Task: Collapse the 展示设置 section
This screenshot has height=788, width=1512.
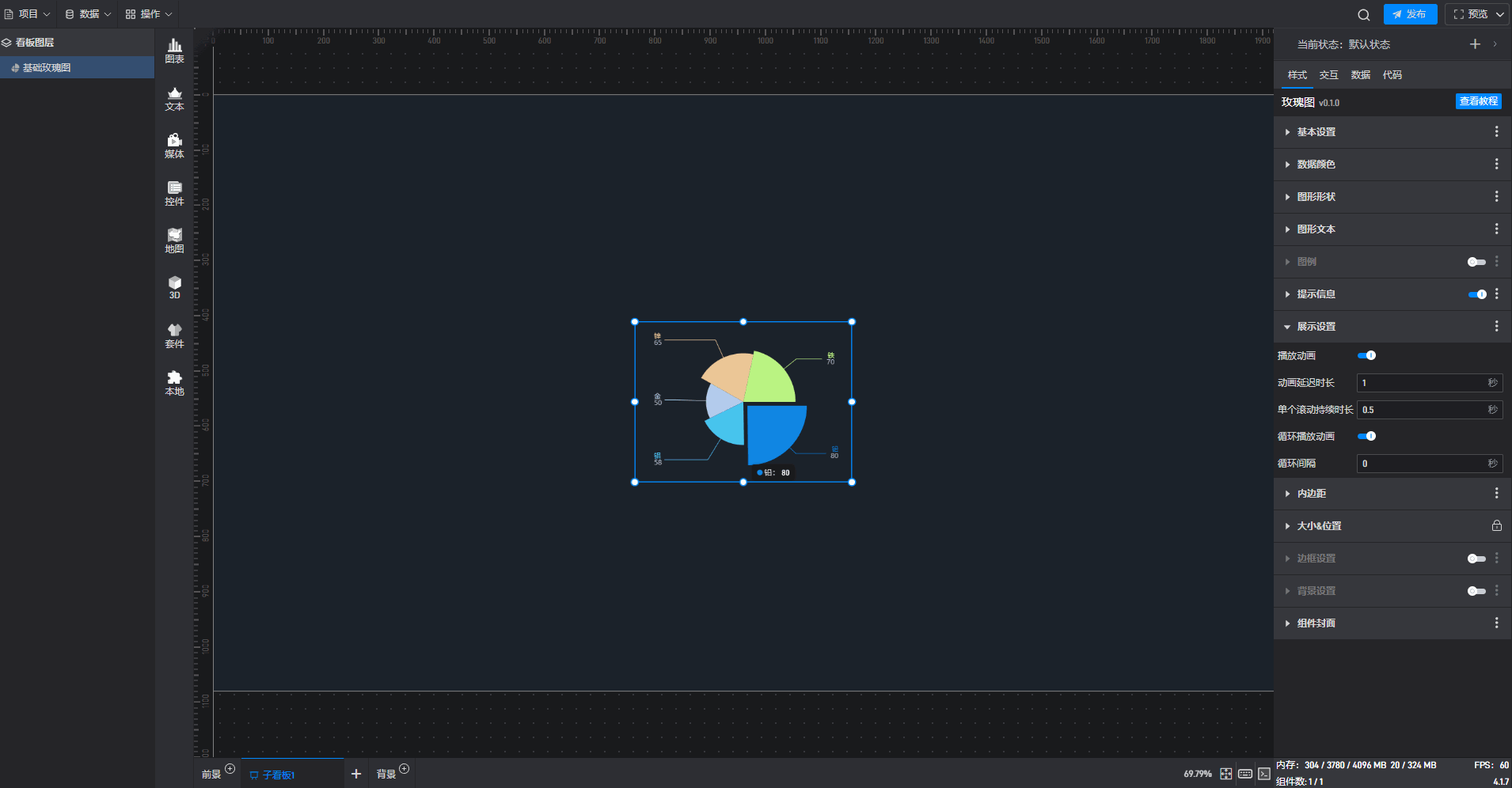Action: (1316, 327)
